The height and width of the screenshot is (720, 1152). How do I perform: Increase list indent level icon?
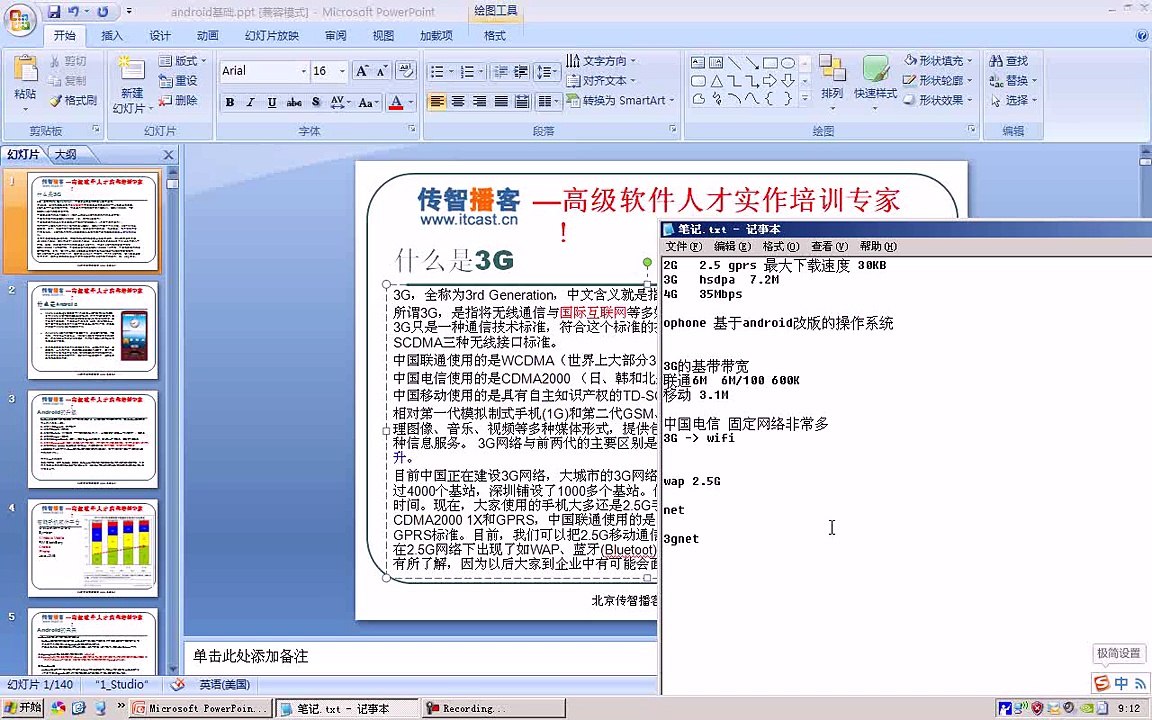click(520, 71)
